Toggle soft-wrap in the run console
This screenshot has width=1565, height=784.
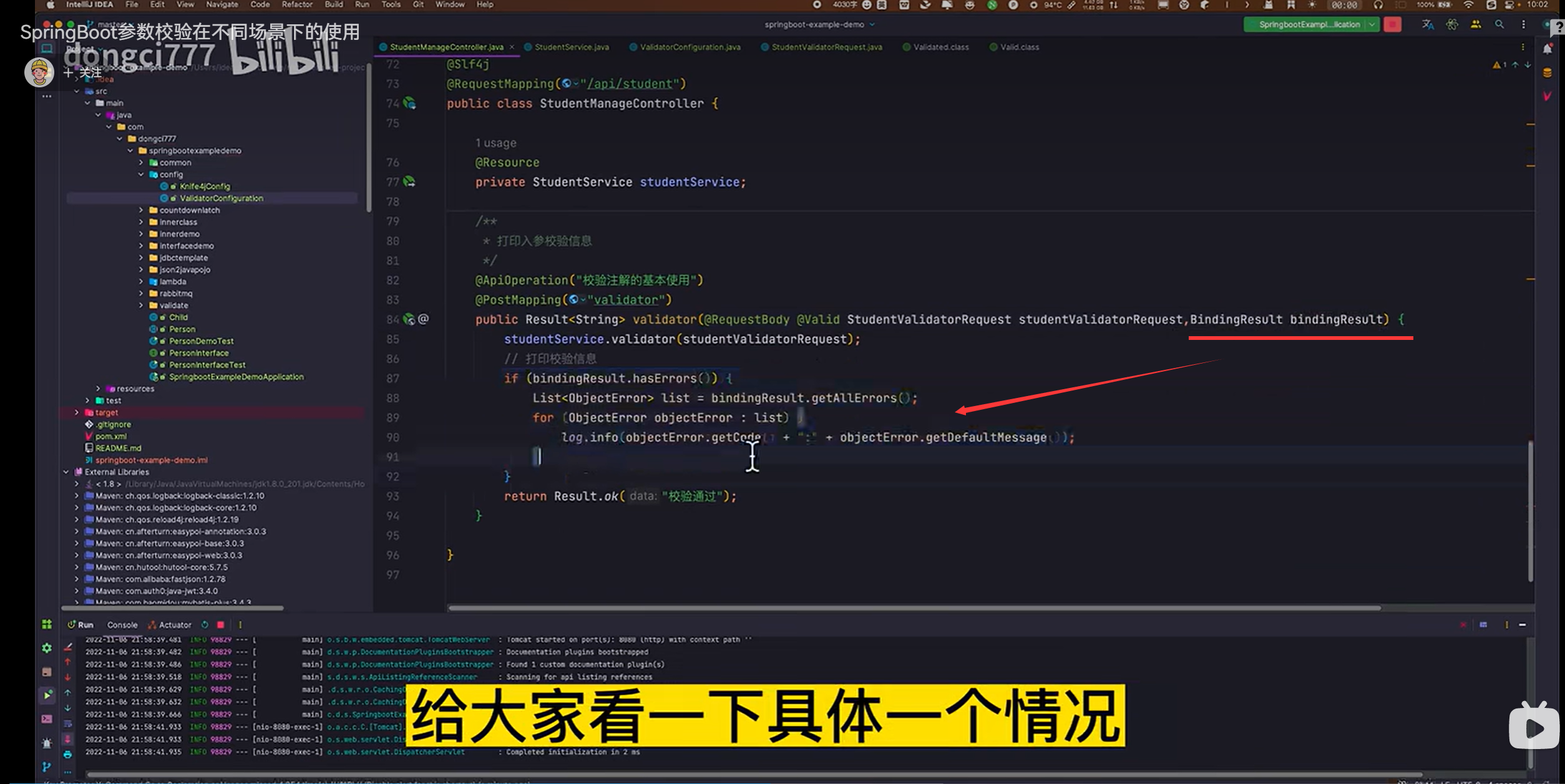pos(67,724)
